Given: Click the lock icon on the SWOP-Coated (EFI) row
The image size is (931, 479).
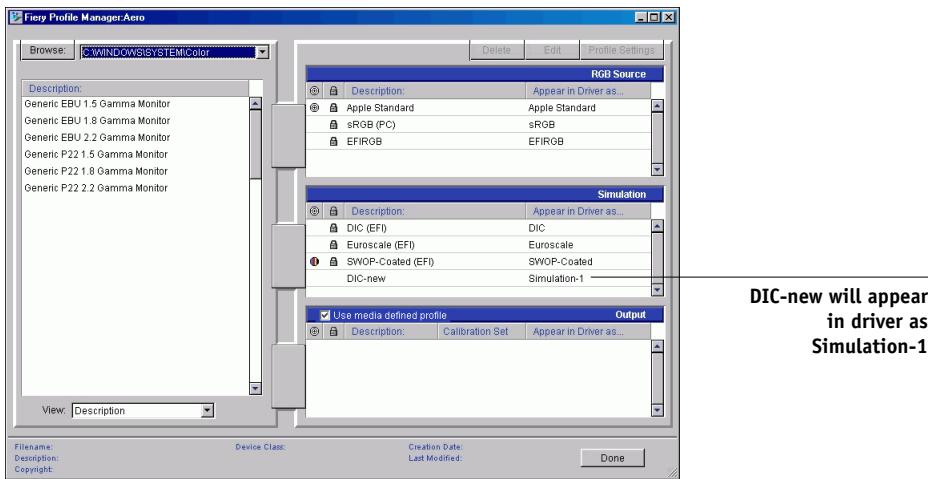Looking at the screenshot, I should [333, 262].
